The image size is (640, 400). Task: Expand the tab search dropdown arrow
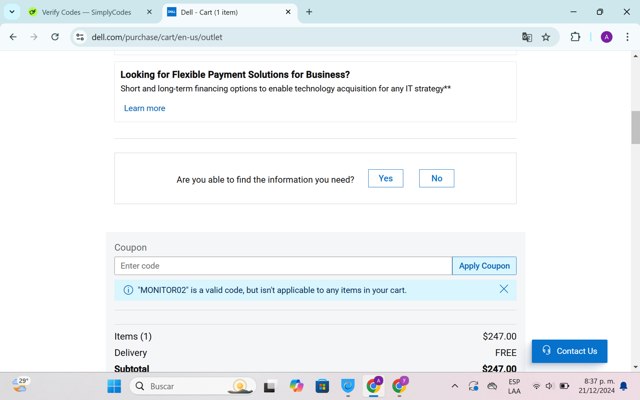pyautogui.click(x=12, y=12)
